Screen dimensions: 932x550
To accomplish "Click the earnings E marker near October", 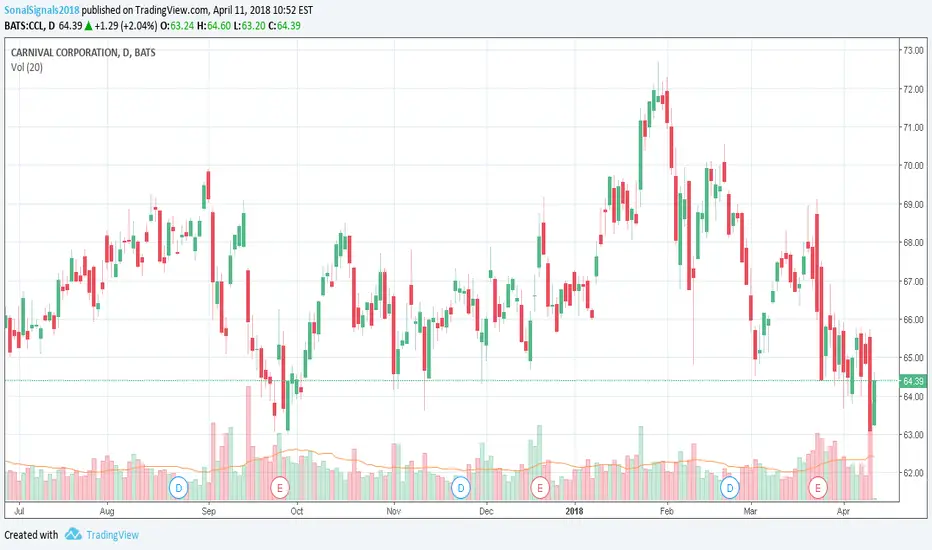I will pos(279,488).
